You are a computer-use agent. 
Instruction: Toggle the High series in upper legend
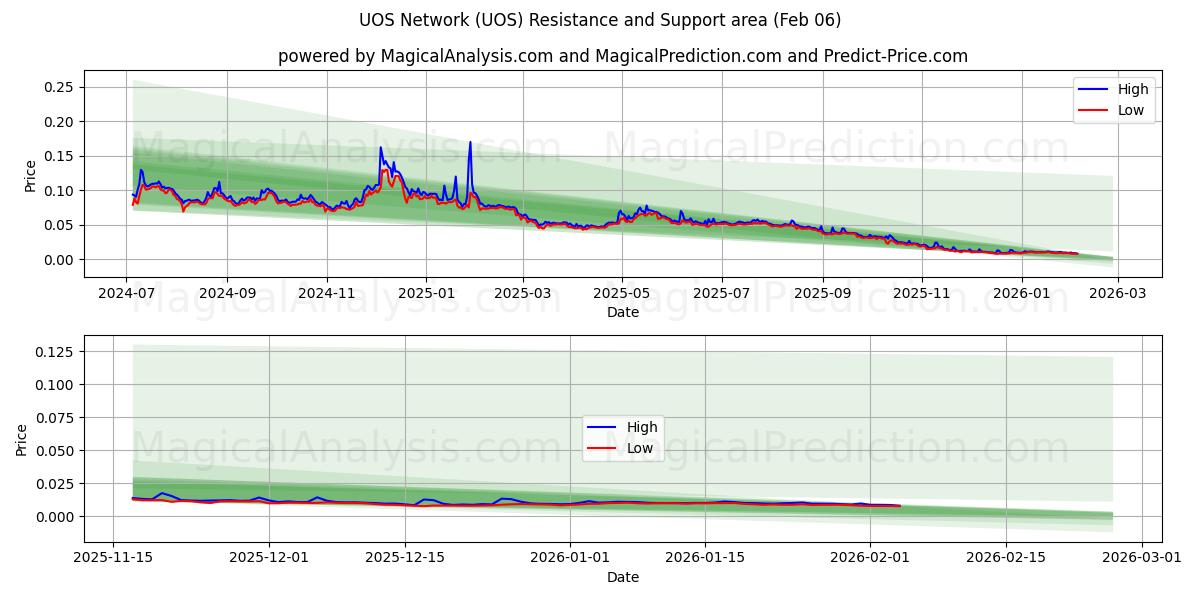1128,89
